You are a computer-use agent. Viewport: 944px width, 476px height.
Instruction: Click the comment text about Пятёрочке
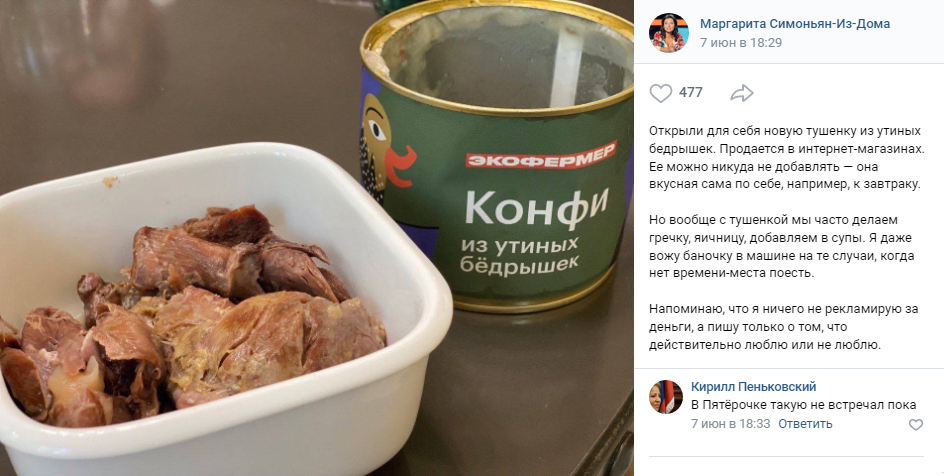(803, 405)
